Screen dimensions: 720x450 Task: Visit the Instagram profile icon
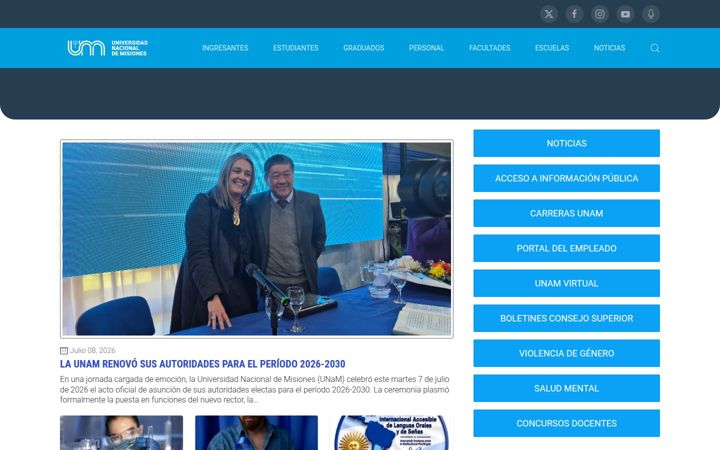point(600,14)
